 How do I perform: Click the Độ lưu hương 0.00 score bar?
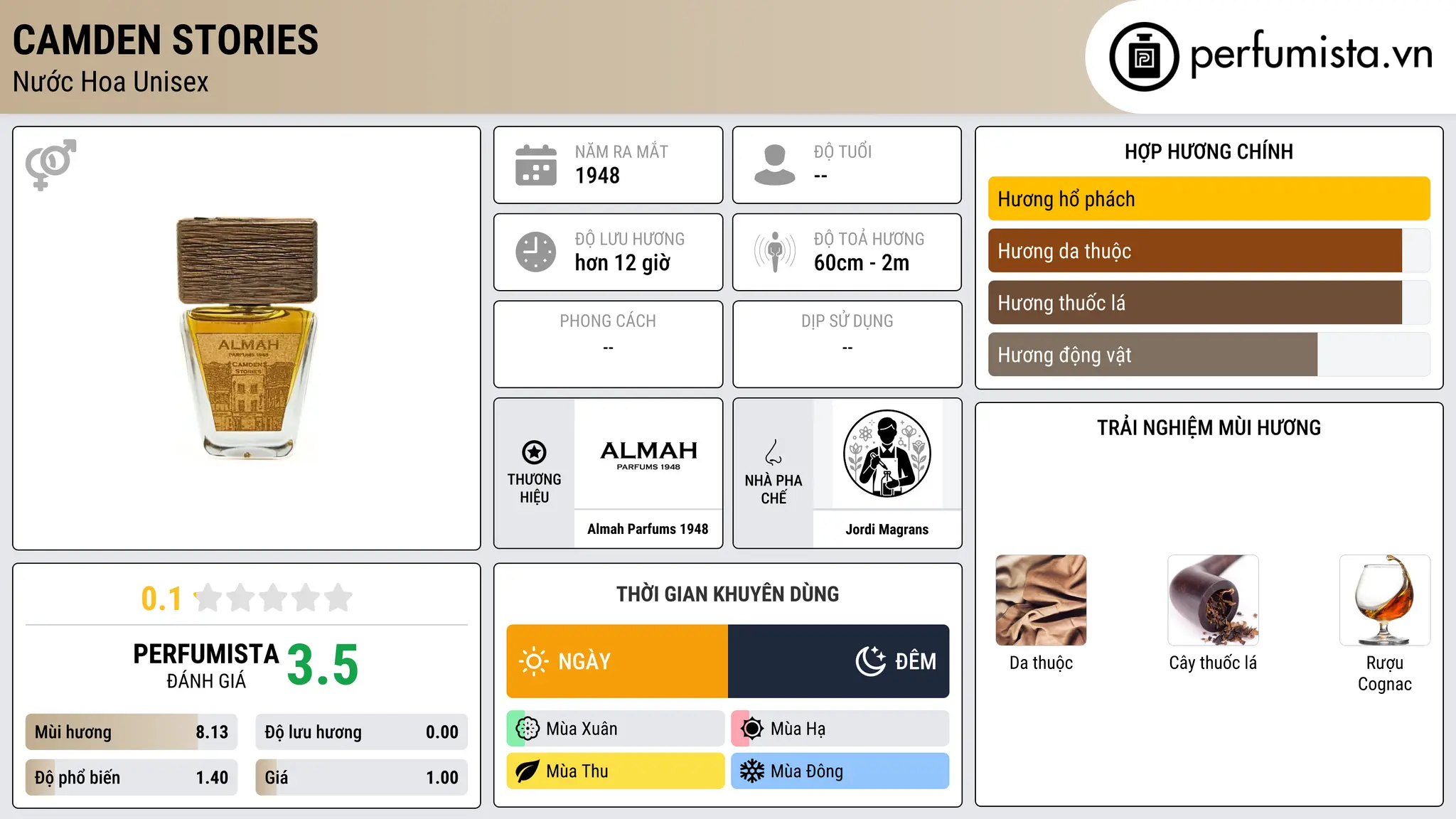362,732
